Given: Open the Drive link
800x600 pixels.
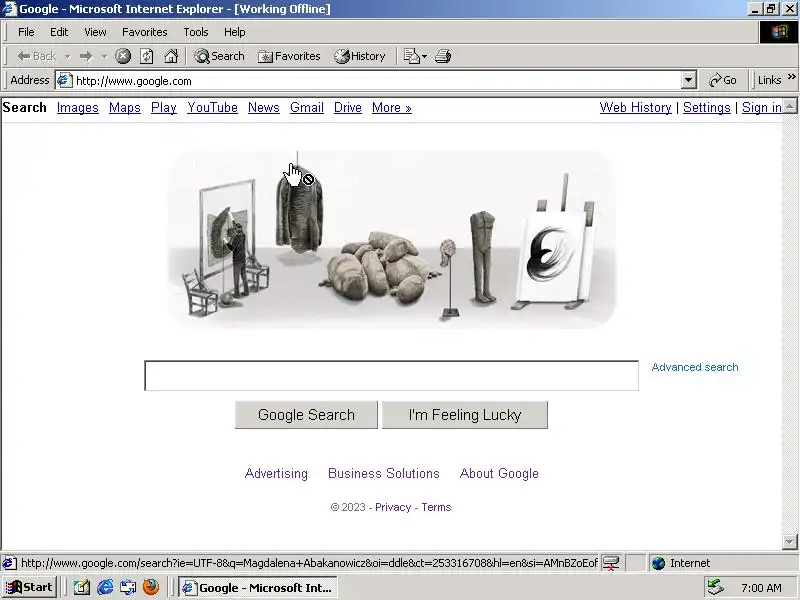Looking at the screenshot, I should coord(347,108).
